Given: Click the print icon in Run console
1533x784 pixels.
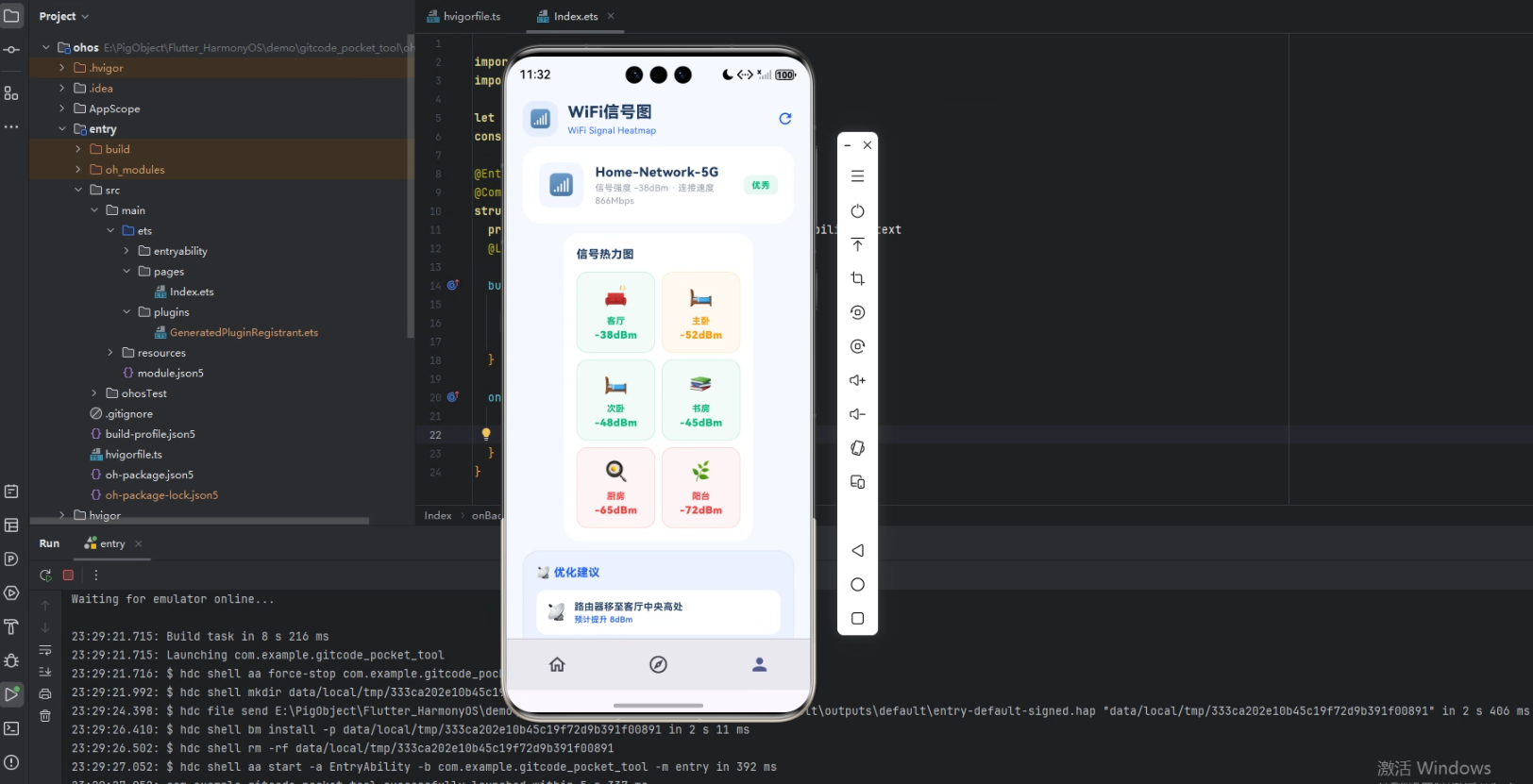Looking at the screenshot, I should coord(45,693).
